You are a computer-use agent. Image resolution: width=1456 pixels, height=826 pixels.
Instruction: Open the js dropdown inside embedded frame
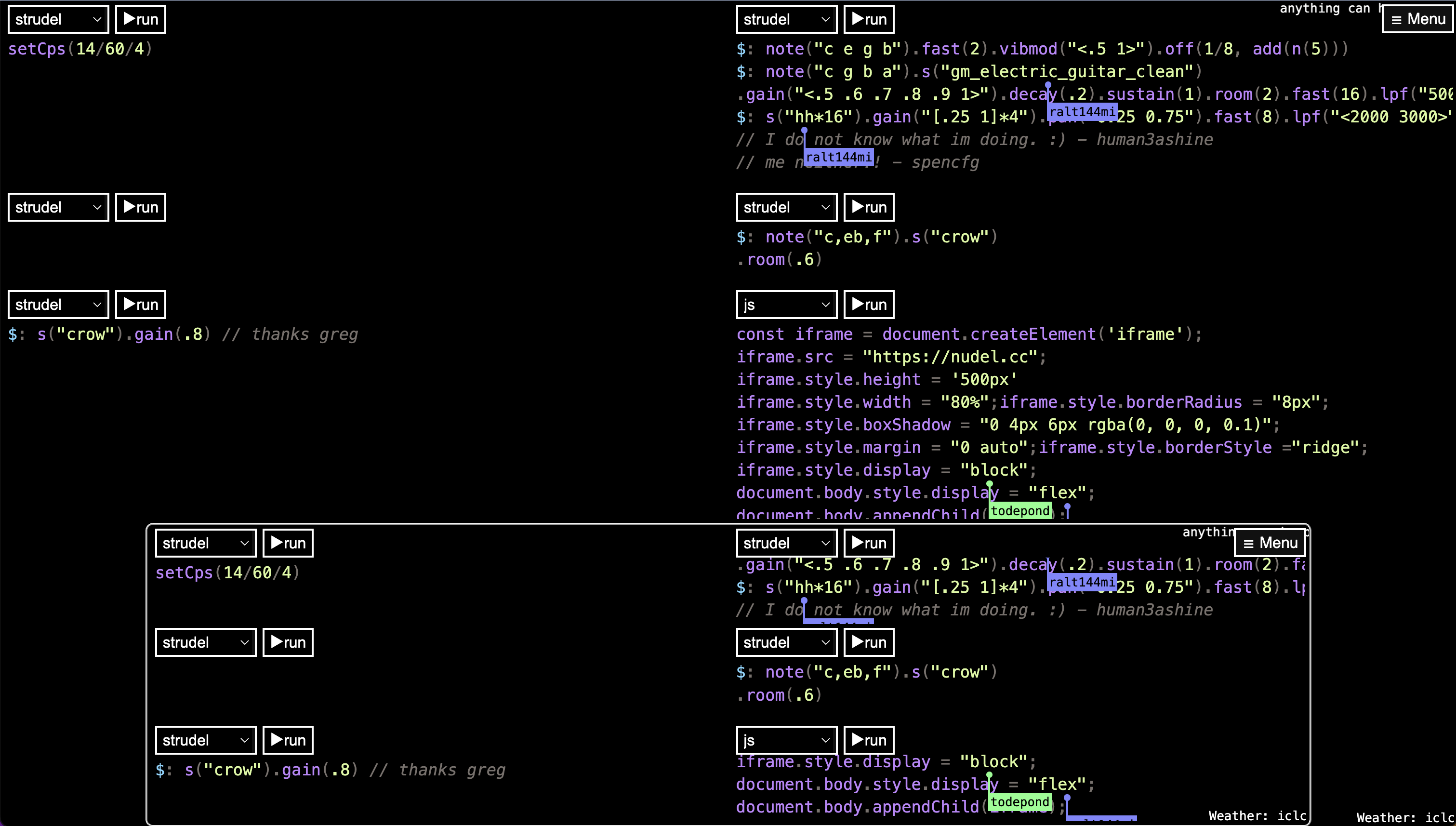coord(787,740)
